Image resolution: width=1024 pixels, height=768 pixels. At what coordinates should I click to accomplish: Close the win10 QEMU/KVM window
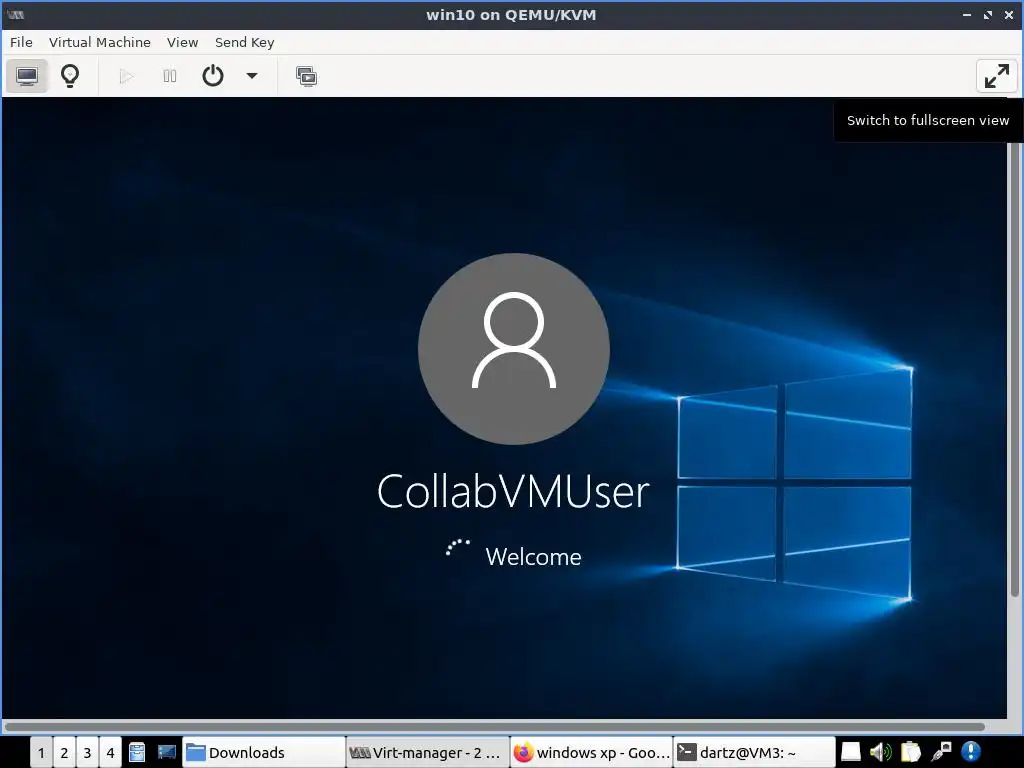coord(1009,15)
